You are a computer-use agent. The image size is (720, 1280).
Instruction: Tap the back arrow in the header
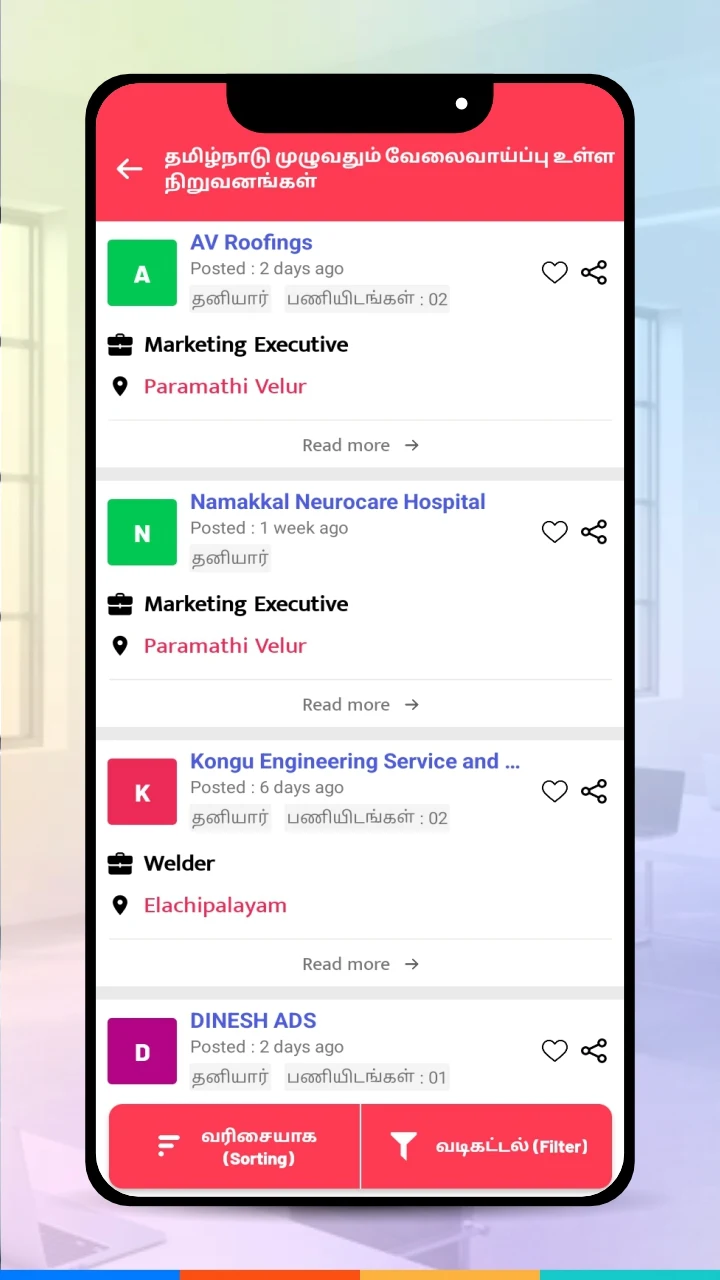(130, 169)
